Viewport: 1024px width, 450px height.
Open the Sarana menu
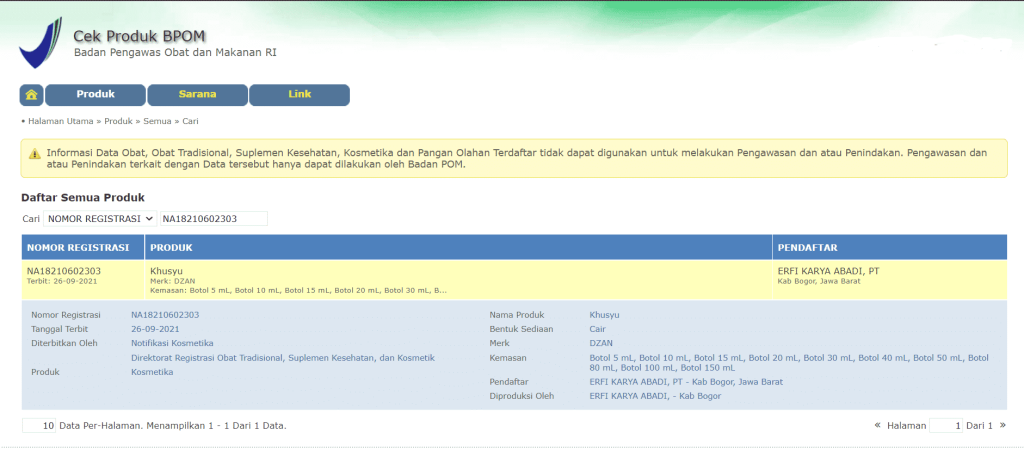coord(197,95)
